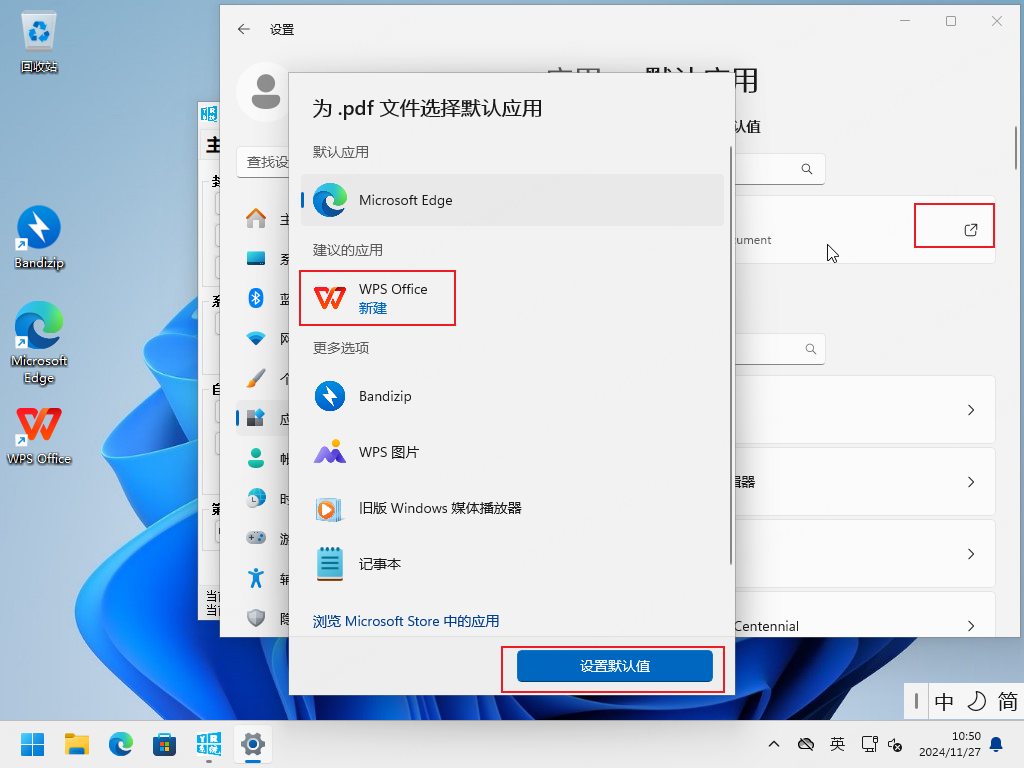Expand the Centennial row chevron
This screenshot has width=1024, height=768.
(x=969, y=626)
